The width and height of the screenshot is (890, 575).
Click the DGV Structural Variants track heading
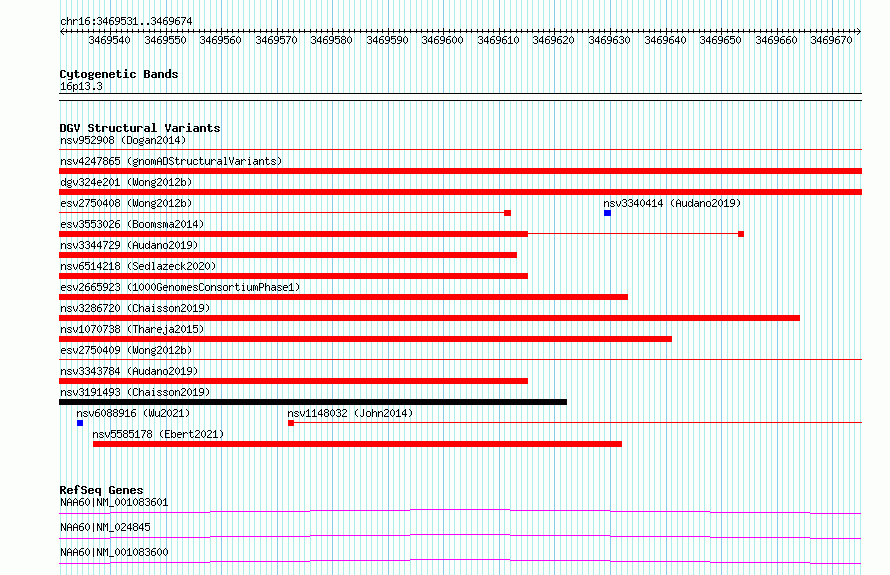pyautogui.click(x=140, y=128)
